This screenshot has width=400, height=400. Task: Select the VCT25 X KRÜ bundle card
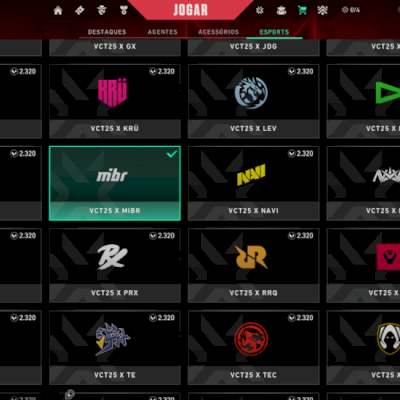point(115,101)
